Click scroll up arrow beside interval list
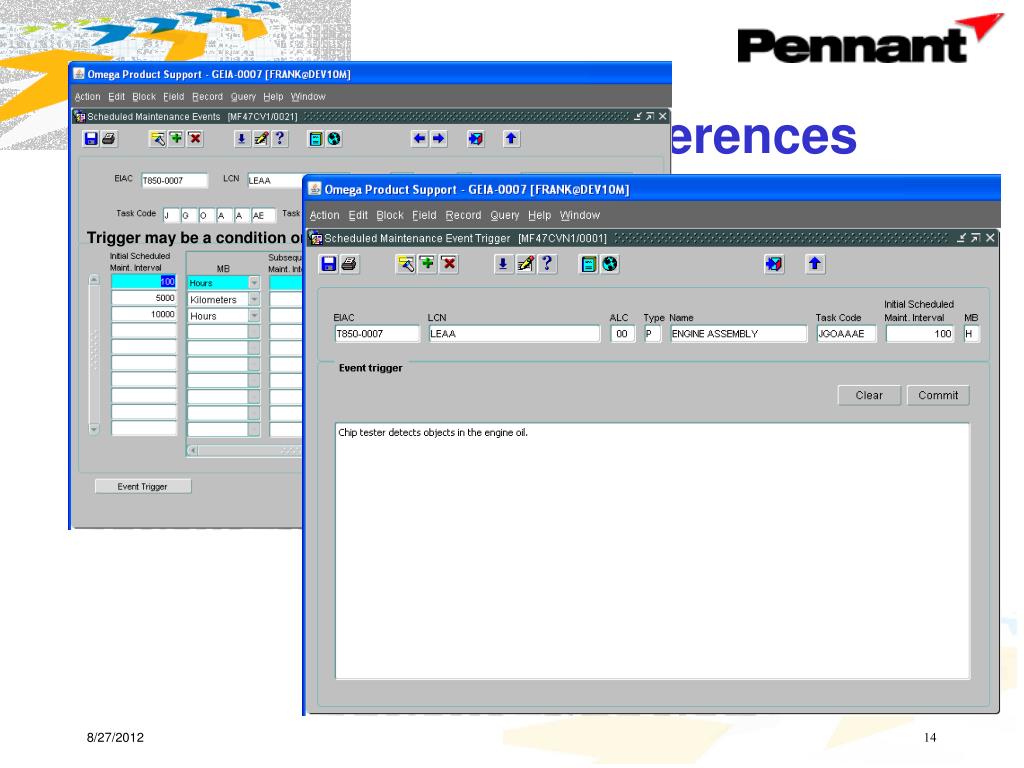This screenshot has width=1024, height=768. 94,280
